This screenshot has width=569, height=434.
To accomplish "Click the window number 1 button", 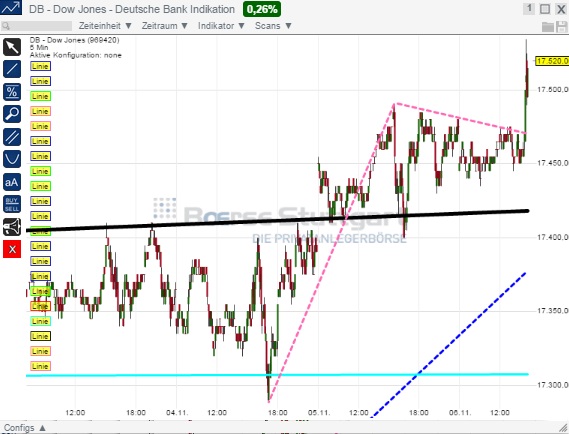I will (x=529, y=8).
